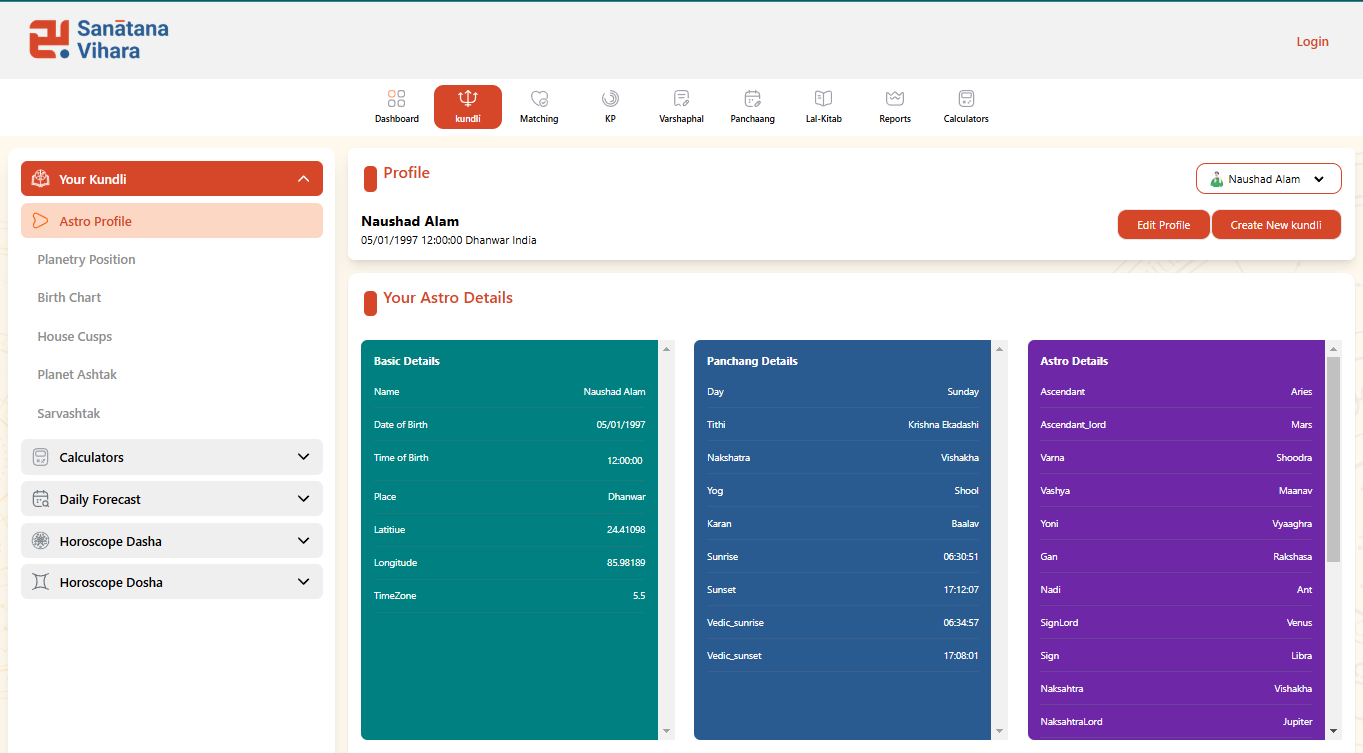The image size is (1363, 753).
Task: Click the SignLord value Venus
Action: click(x=1299, y=623)
